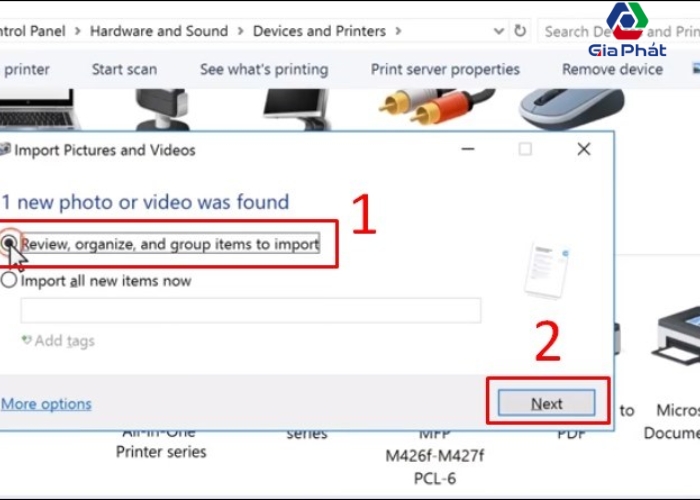The width and height of the screenshot is (700, 500).
Task: Close the Import Pictures and Videos dialog
Action: [x=583, y=149]
